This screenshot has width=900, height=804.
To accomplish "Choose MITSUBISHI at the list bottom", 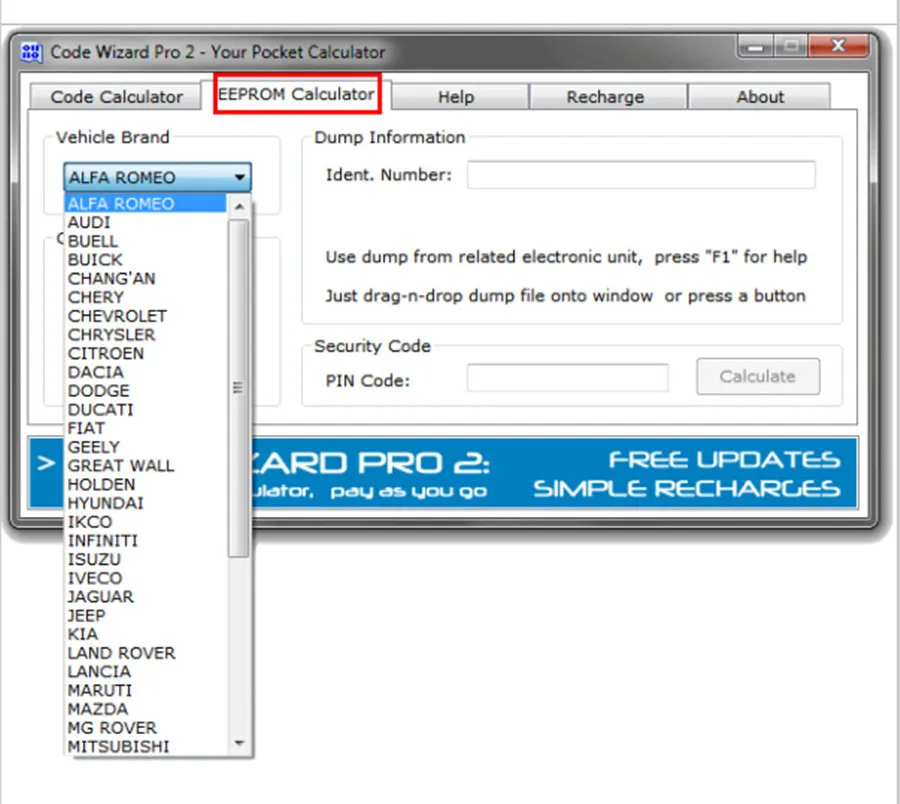I will pyautogui.click(x=145, y=747).
